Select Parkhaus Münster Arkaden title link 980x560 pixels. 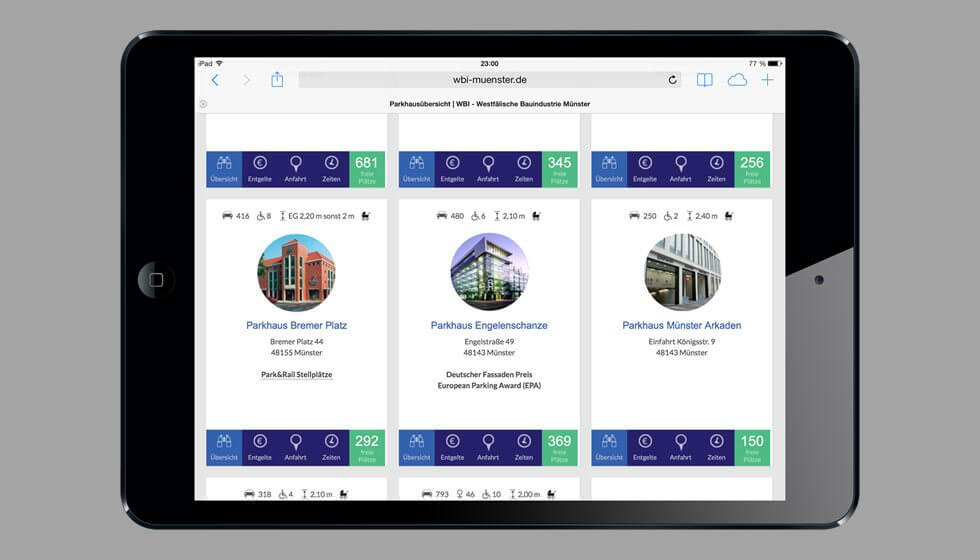point(681,325)
